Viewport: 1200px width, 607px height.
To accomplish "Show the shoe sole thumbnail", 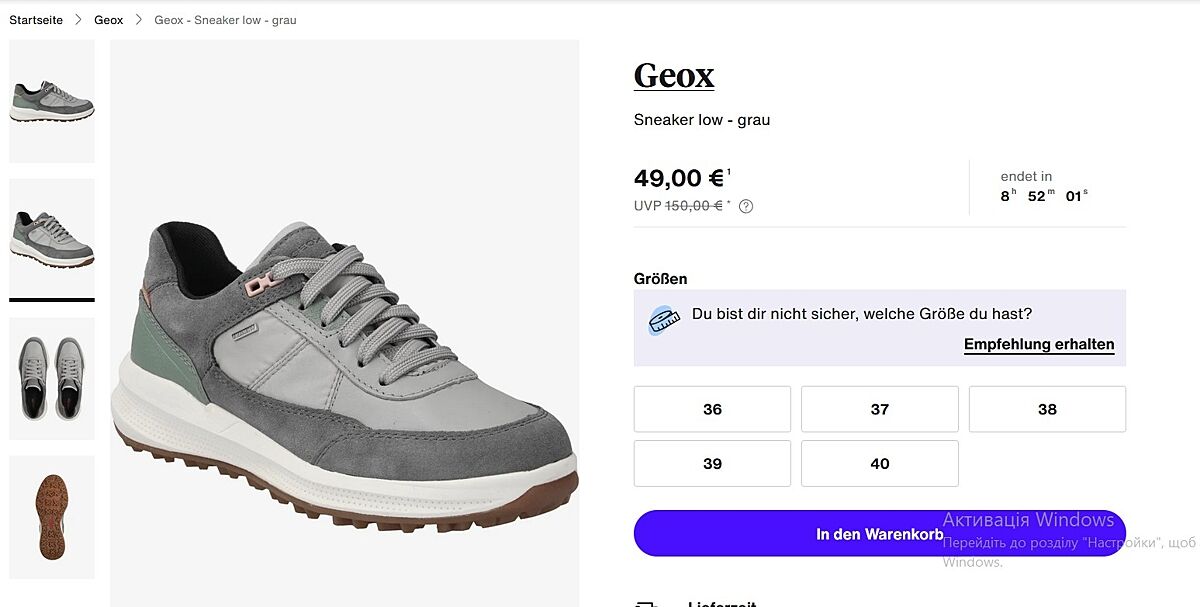I will click(x=52, y=516).
